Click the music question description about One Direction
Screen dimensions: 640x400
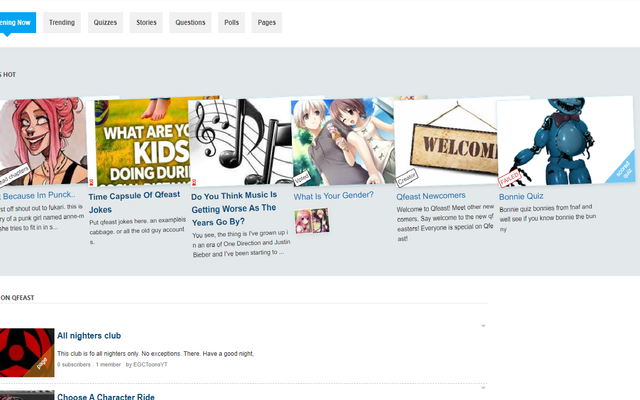click(x=241, y=244)
